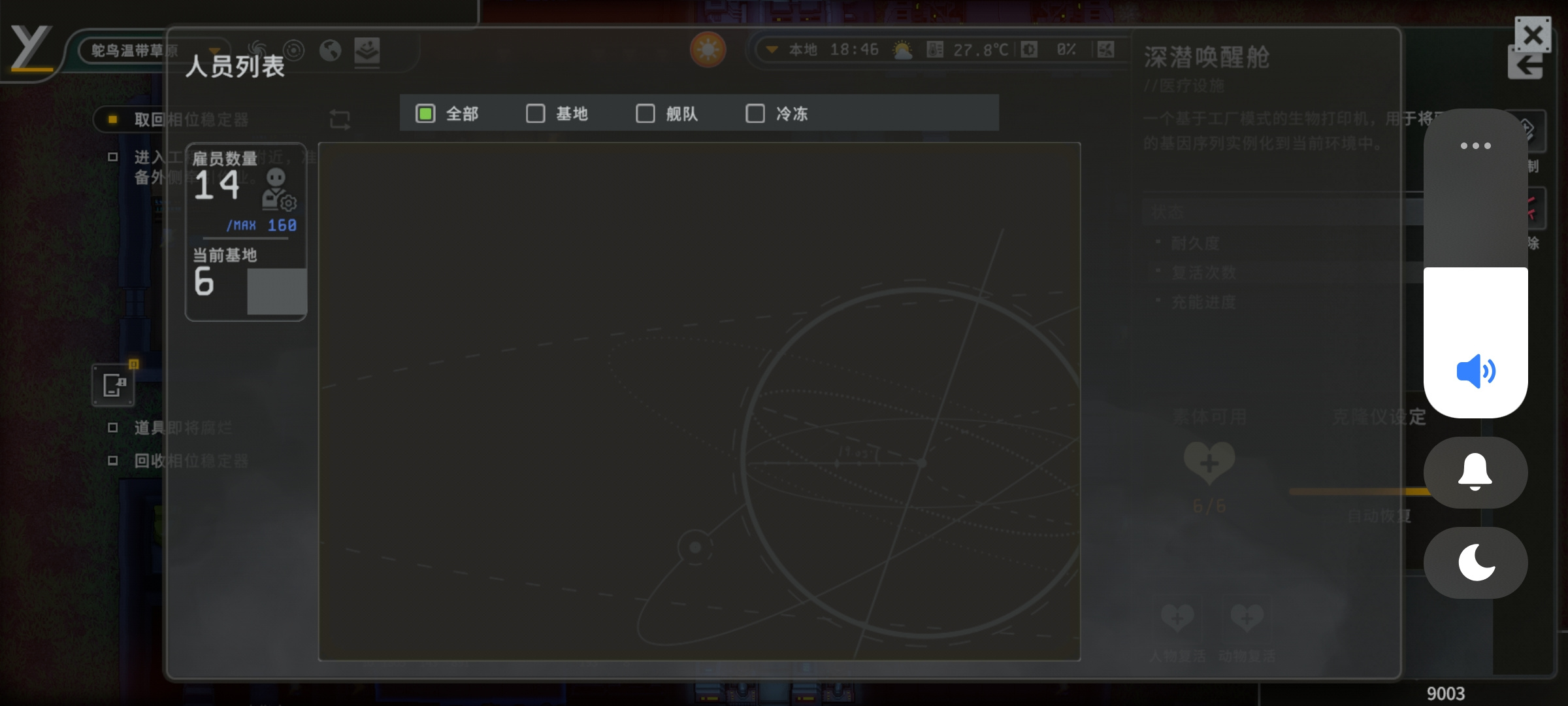This screenshot has width=1568, height=706.
Task: Tap the orange sun icon
Action: [x=708, y=50]
